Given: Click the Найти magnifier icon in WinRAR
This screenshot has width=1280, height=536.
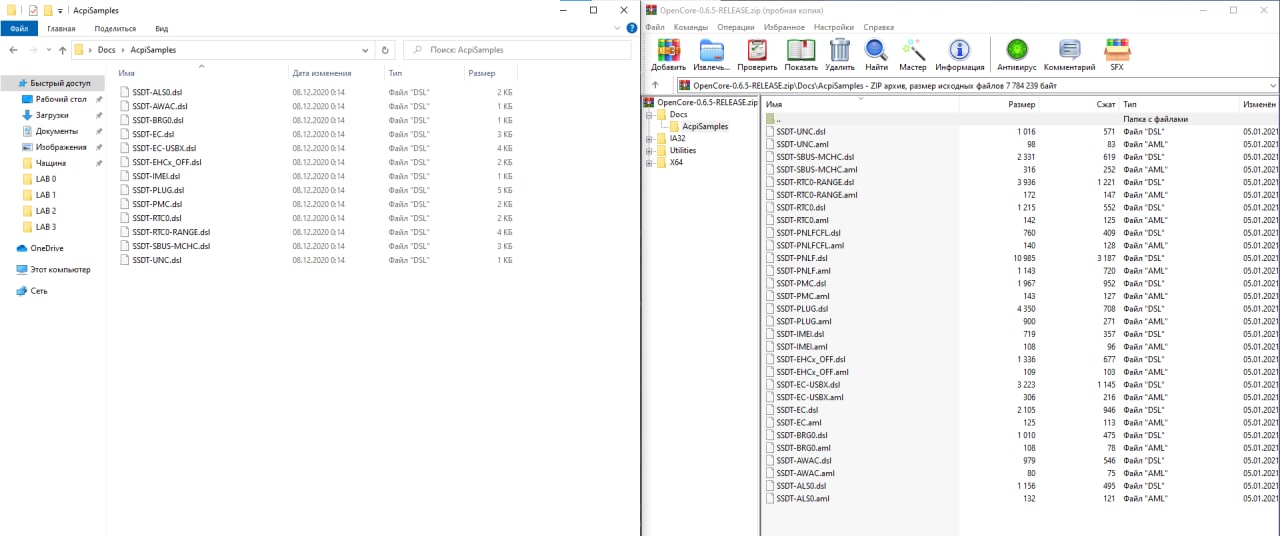Looking at the screenshot, I should 876,50.
